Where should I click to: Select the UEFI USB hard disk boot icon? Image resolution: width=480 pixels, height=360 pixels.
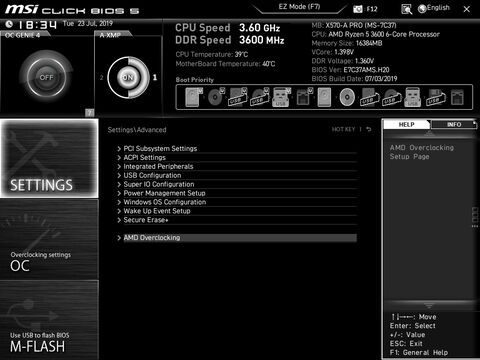(238, 97)
